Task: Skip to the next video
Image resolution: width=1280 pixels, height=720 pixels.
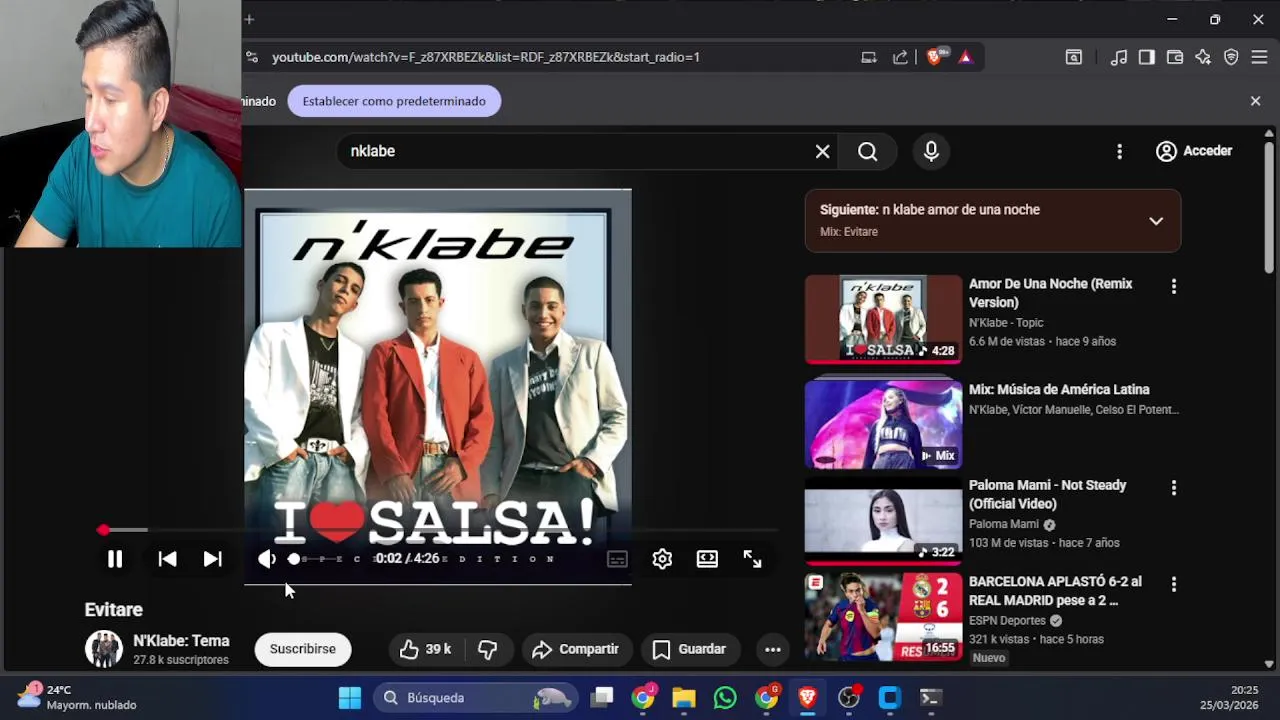Action: click(212, 559)
